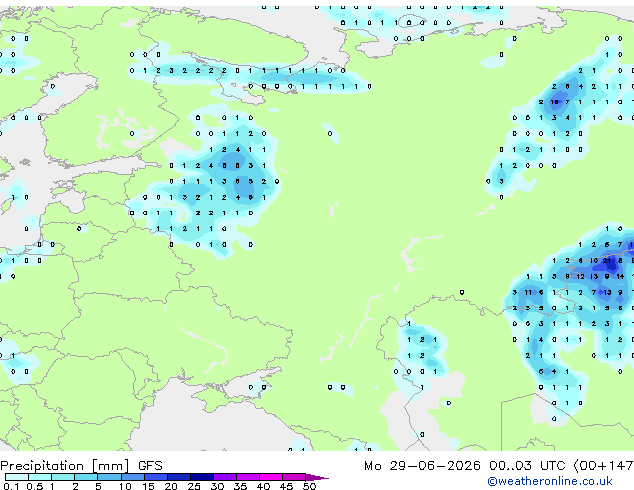Click the 2 to 5 mm legend swatch
The image size is (634, 490).
pyautogui.click(x=86, y=477)
